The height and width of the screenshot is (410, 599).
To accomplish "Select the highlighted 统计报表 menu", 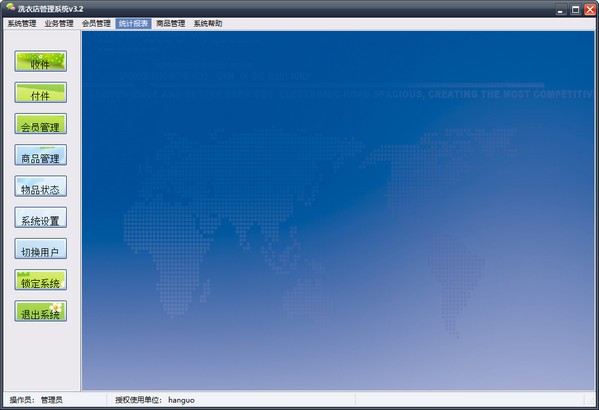I will pyautogui.click(x=133, y=24).
